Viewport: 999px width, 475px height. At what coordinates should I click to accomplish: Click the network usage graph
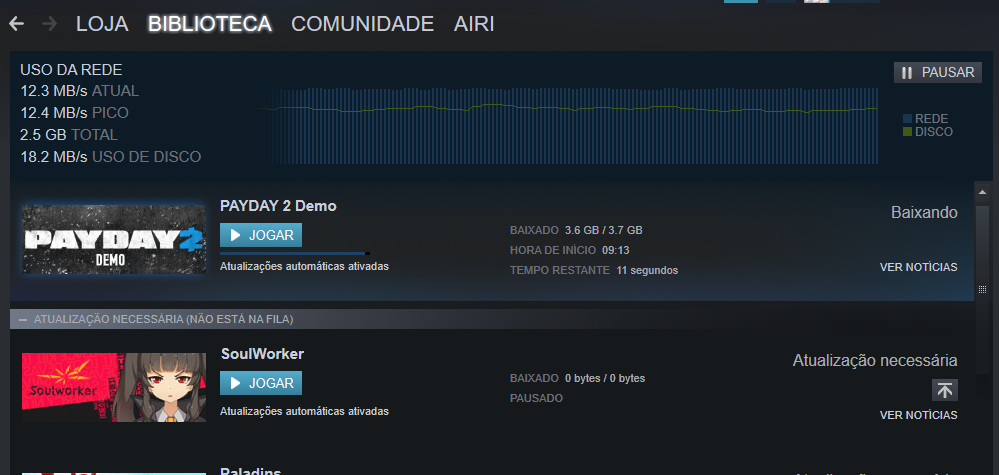(568, 126)
